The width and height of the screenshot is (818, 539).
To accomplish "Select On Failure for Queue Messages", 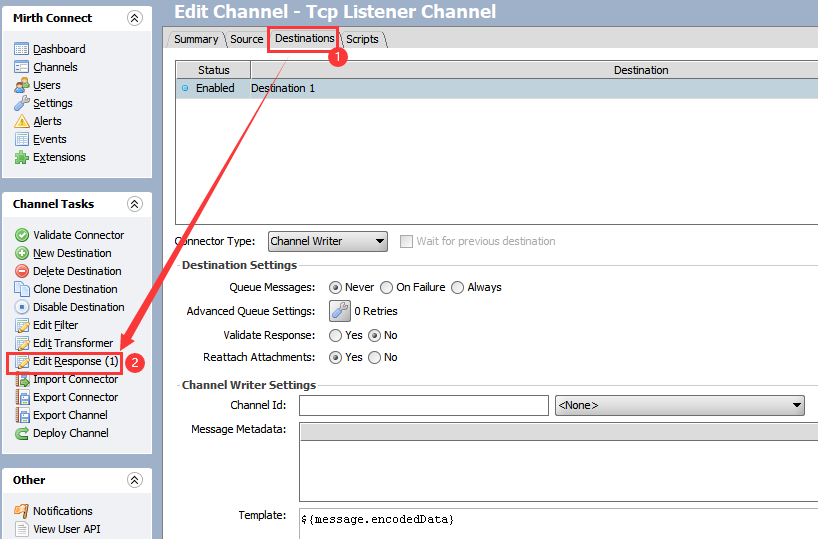I will 387,288.
